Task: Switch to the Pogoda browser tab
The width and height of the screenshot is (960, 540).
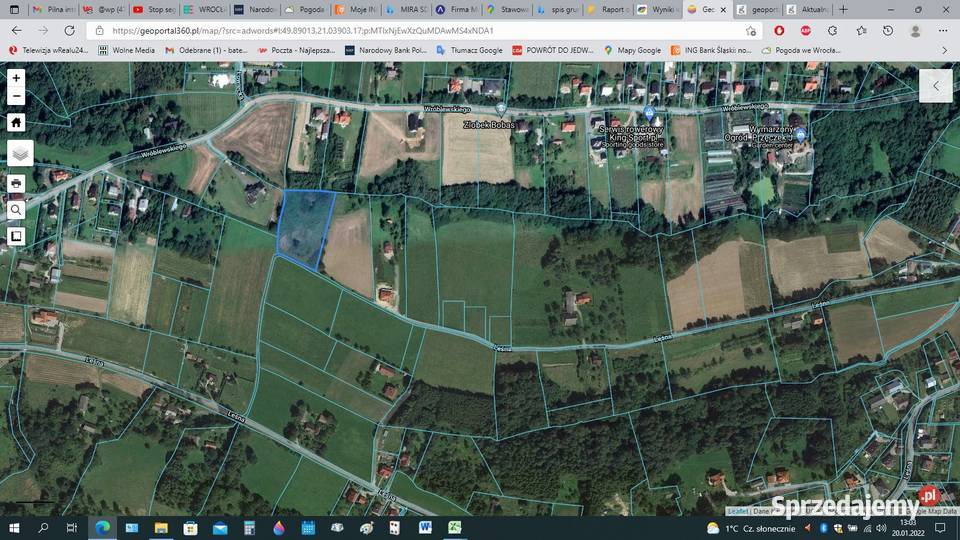Action: pos(303,9)
